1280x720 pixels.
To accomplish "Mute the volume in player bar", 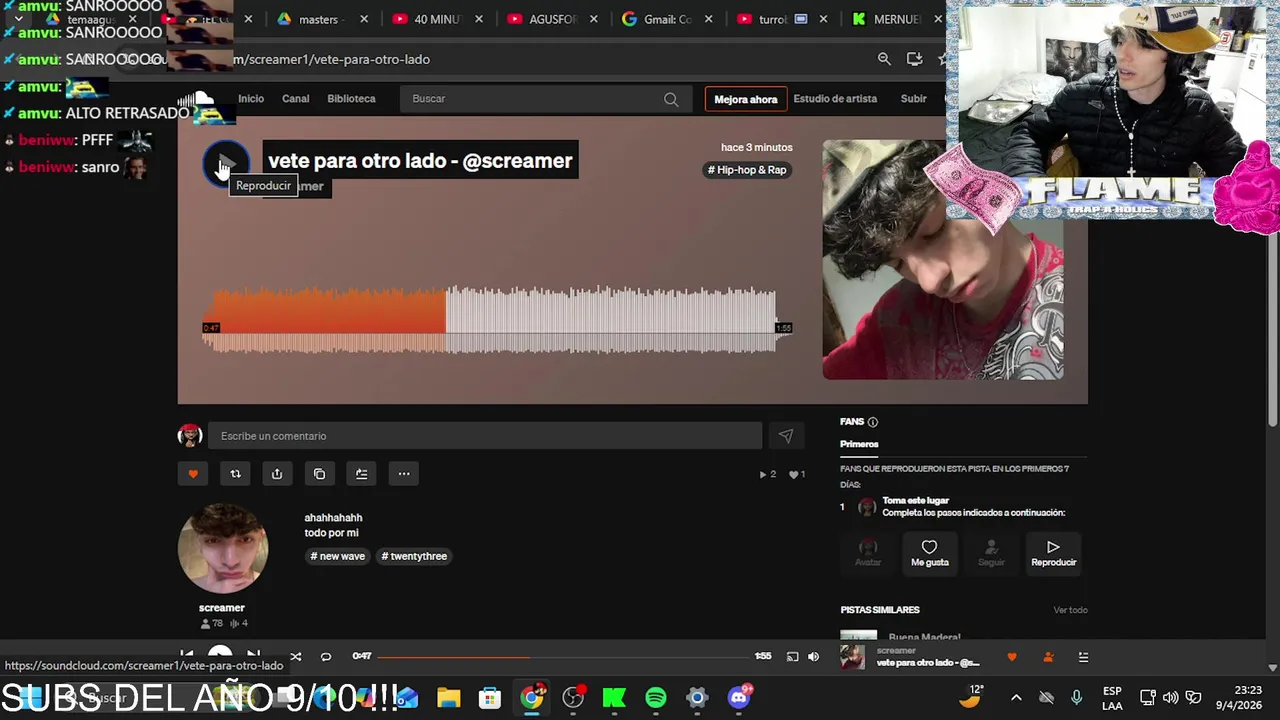I will 813,657.
